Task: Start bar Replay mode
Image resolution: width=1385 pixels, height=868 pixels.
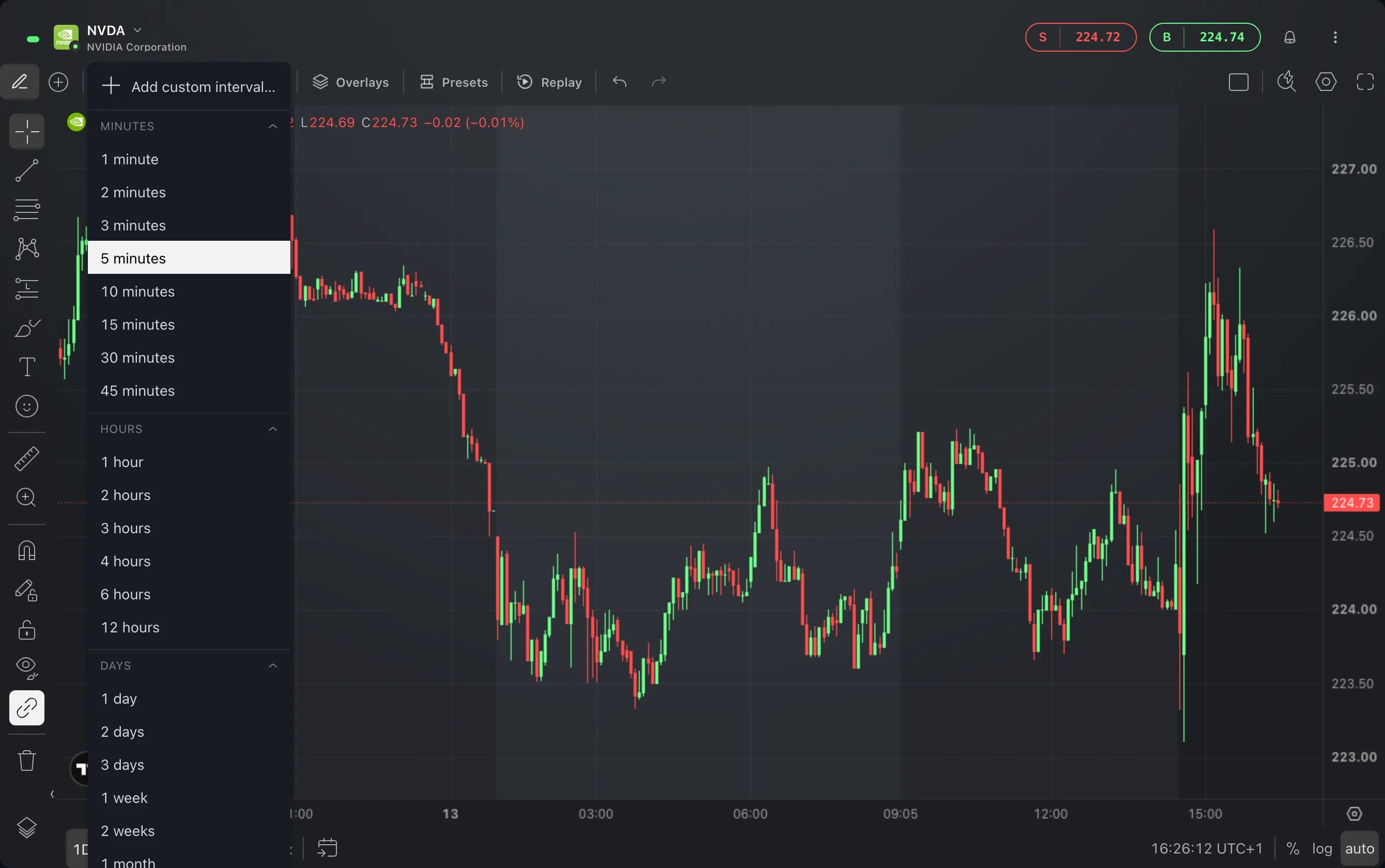Action: click(x=549, y=82)
